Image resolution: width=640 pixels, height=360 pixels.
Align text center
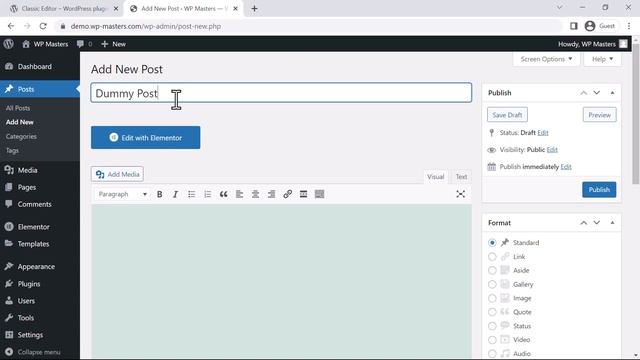tap(256, 194)
